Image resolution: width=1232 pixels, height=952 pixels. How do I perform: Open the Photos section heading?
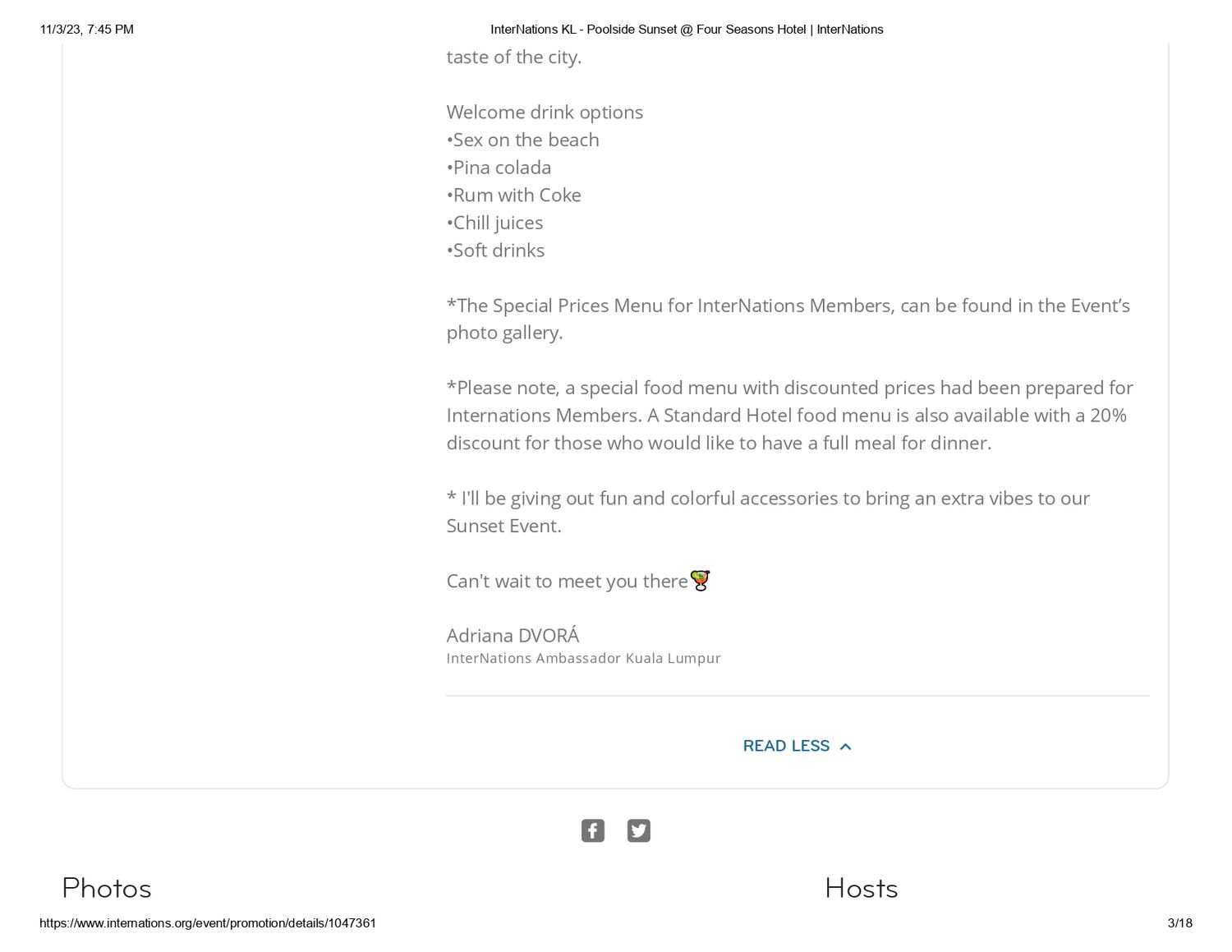107,888
